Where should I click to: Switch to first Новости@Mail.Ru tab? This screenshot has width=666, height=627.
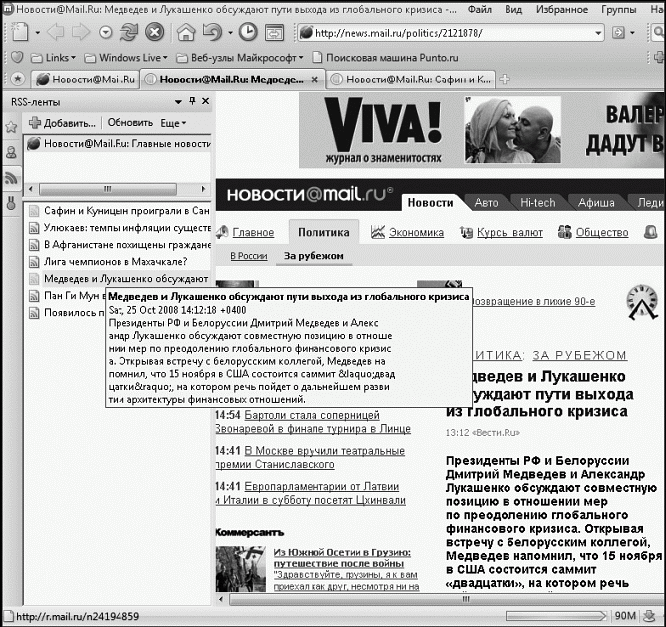(x=86, y=79)
